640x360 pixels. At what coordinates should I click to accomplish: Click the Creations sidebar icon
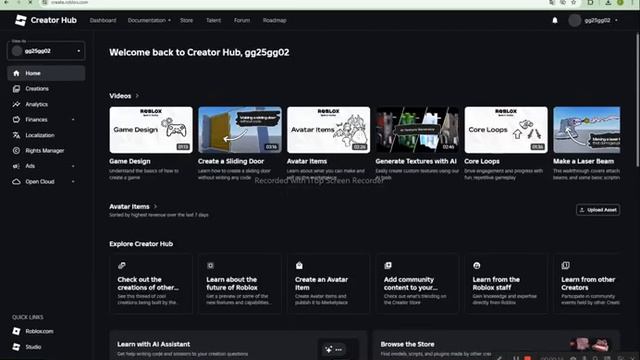[16, 89]
